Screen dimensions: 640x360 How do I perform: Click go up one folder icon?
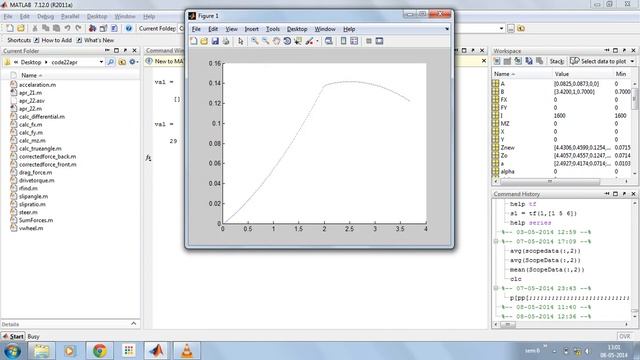click(x=122, y=62)
